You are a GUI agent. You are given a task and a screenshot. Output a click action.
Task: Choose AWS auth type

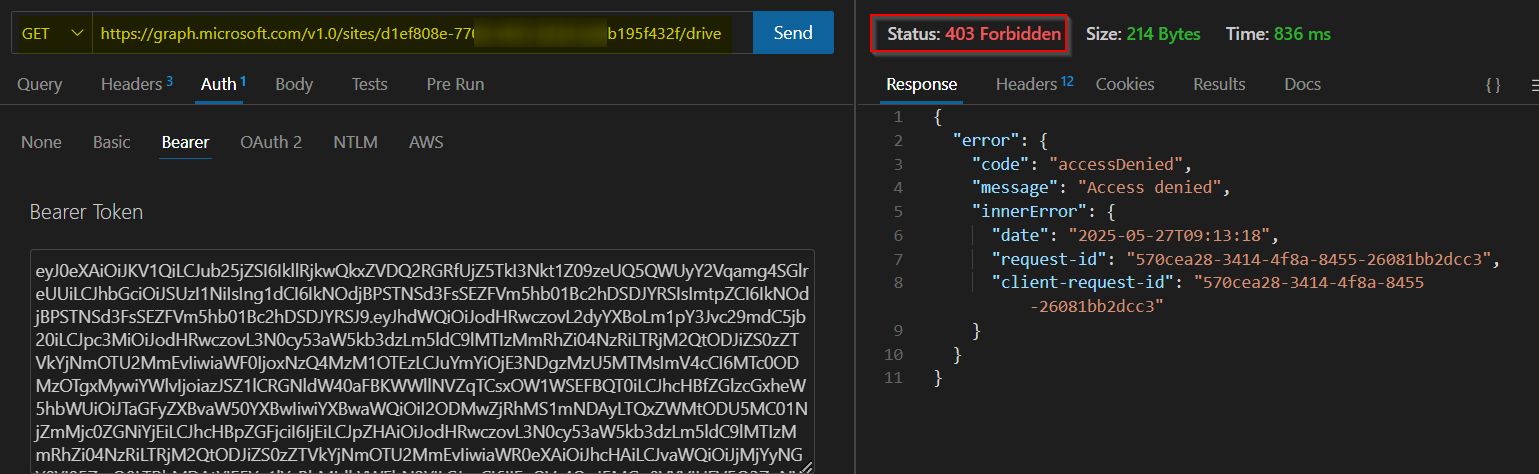[426, 142]
